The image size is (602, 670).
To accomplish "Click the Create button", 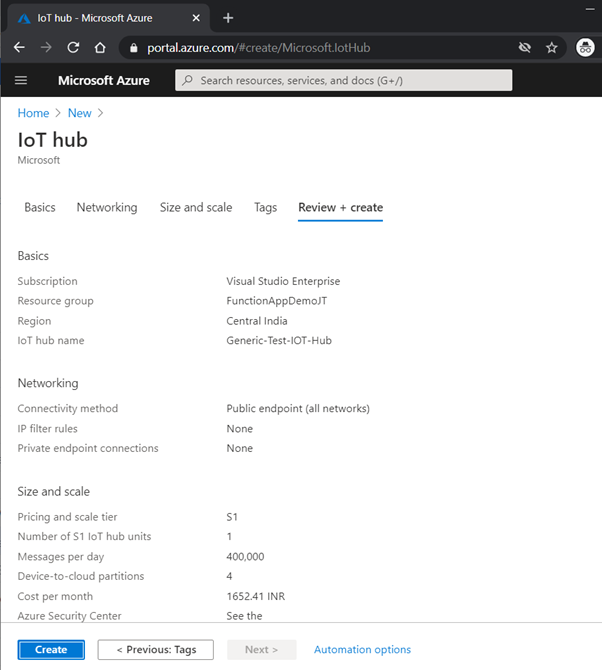I will pyautogui.click(x=51, y=650).
